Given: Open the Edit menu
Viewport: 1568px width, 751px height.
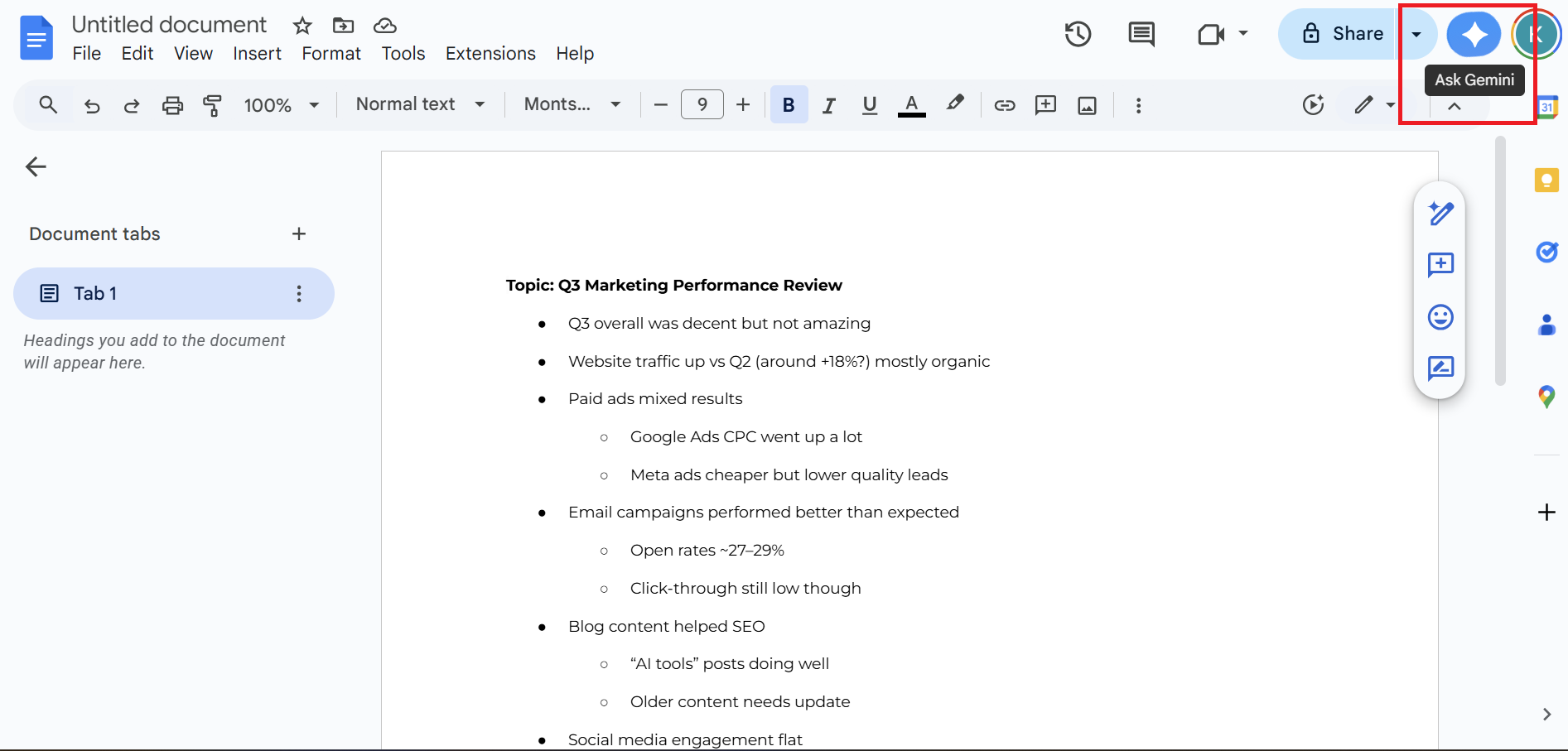Looking at the screenshot, I should click(138, 54).
